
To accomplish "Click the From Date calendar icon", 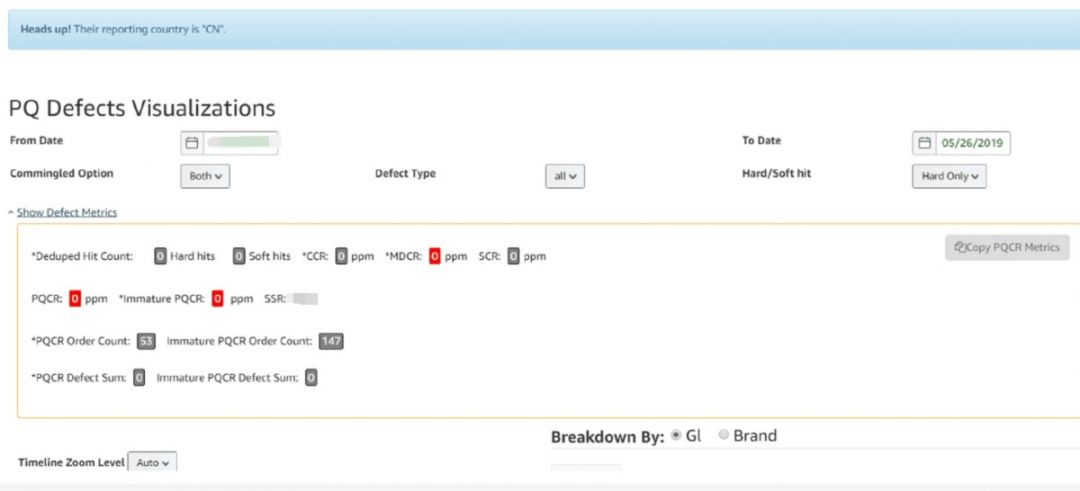I will point(192,143).
